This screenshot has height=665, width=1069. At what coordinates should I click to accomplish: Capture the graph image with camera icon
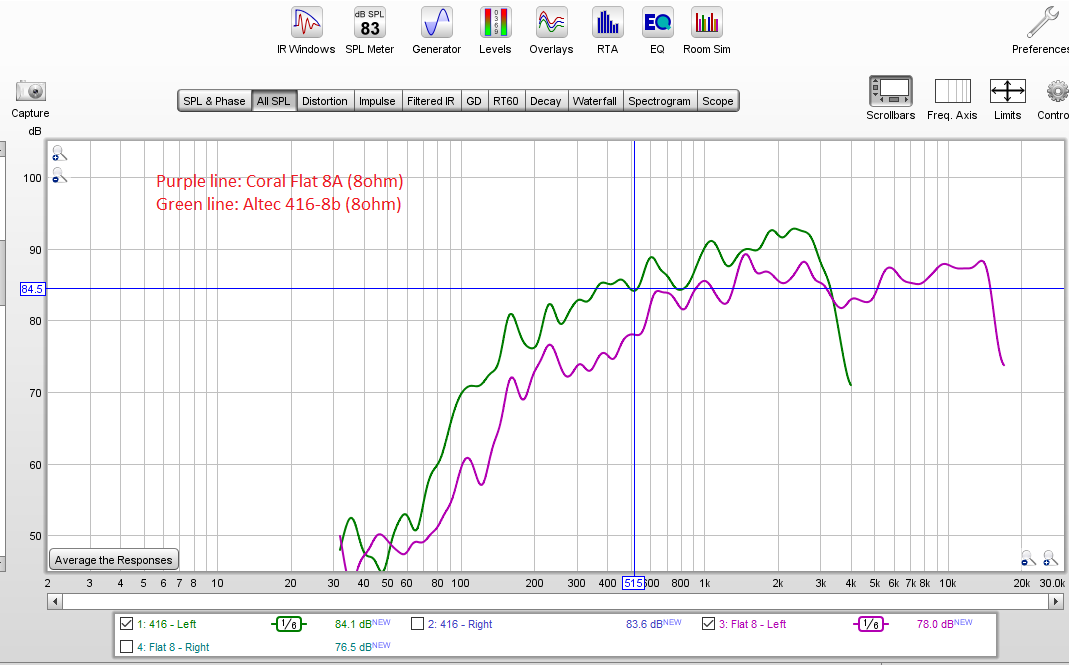[31, 99]
